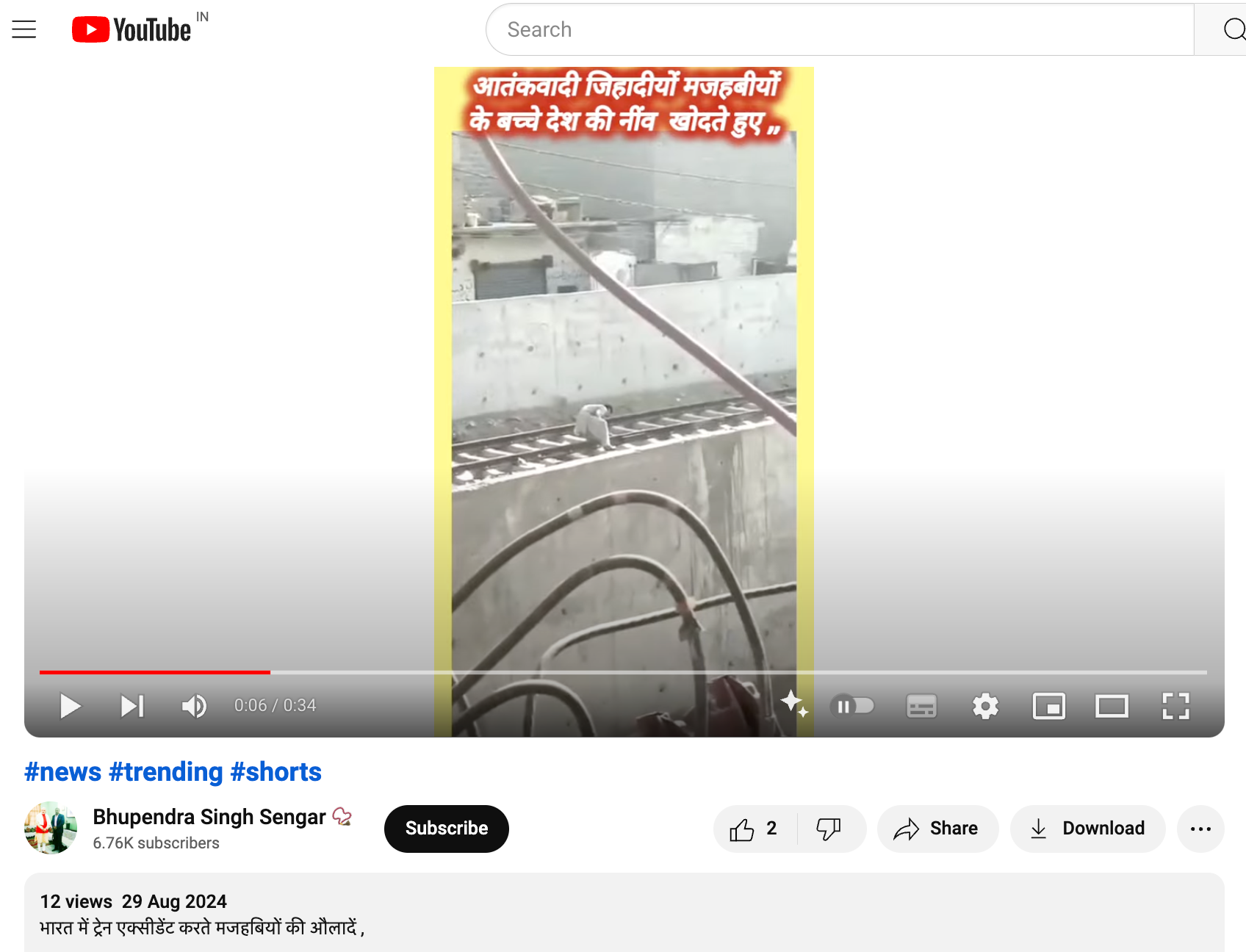Enable miniplayer mode

[x=1048, y=706]
